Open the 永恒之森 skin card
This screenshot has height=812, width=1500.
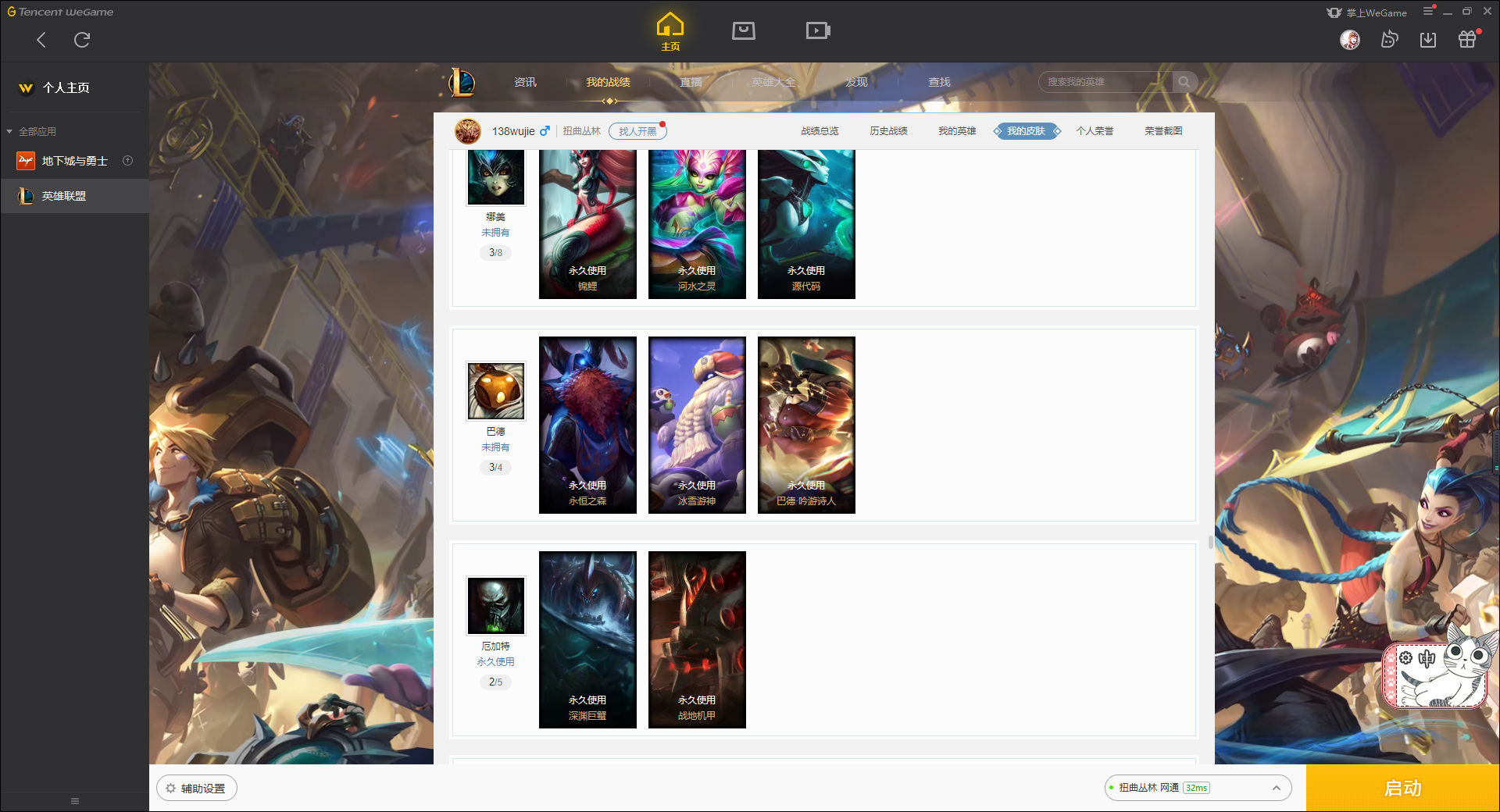coord(587,425)
